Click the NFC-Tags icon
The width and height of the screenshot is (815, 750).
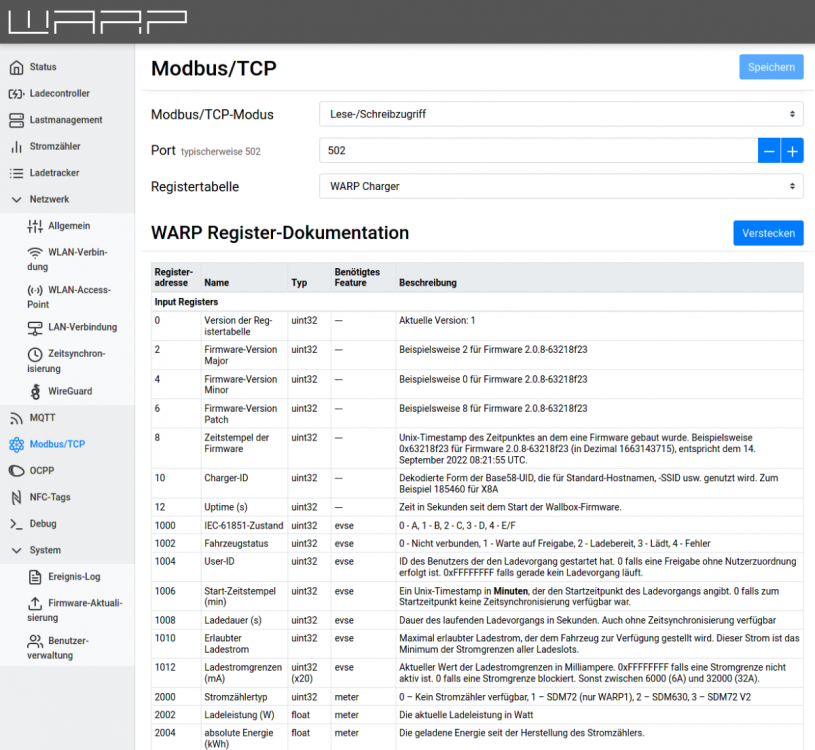point(16,497)
